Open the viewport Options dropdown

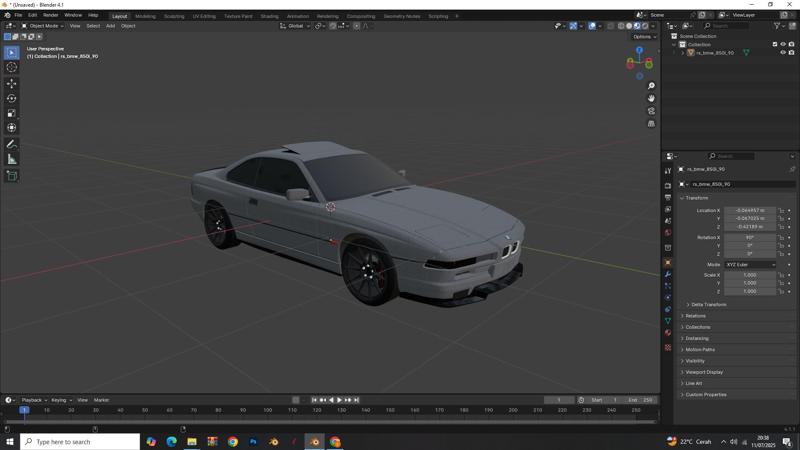pos(644,37)
